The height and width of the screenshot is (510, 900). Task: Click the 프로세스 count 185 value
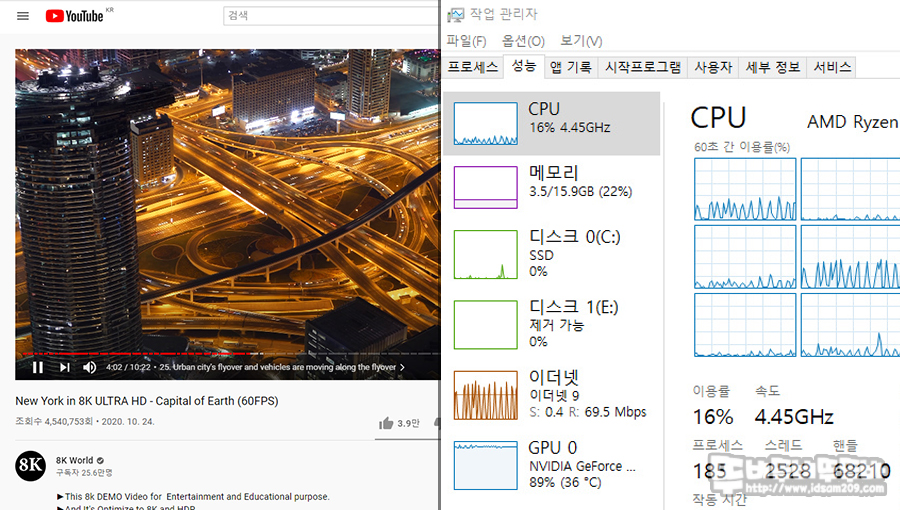click(x=709, y=471)
